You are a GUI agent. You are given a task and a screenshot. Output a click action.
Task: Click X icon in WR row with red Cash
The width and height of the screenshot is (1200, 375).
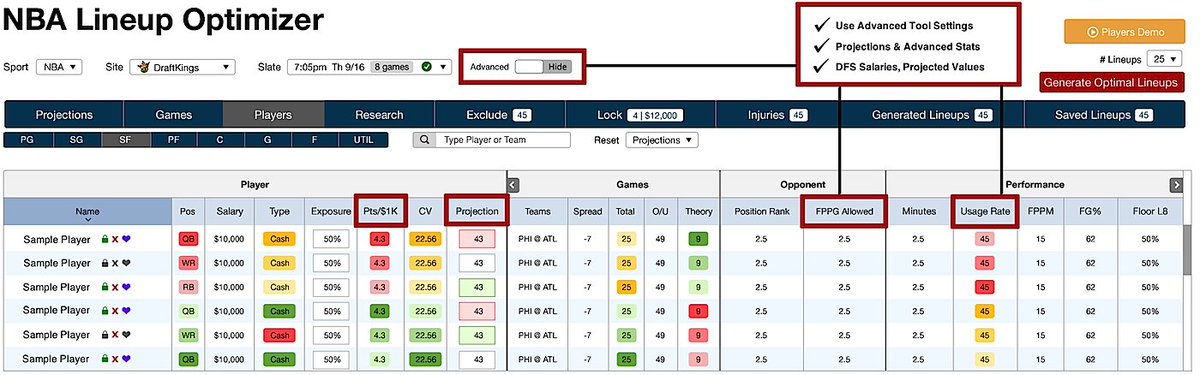[115, 334]
